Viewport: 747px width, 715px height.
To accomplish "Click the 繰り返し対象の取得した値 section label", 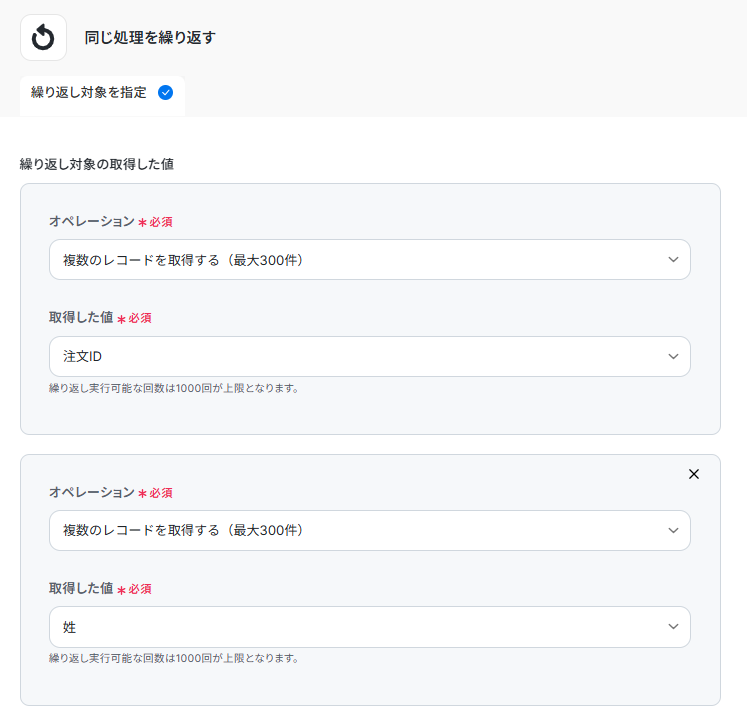I will (x=97, y=164).
